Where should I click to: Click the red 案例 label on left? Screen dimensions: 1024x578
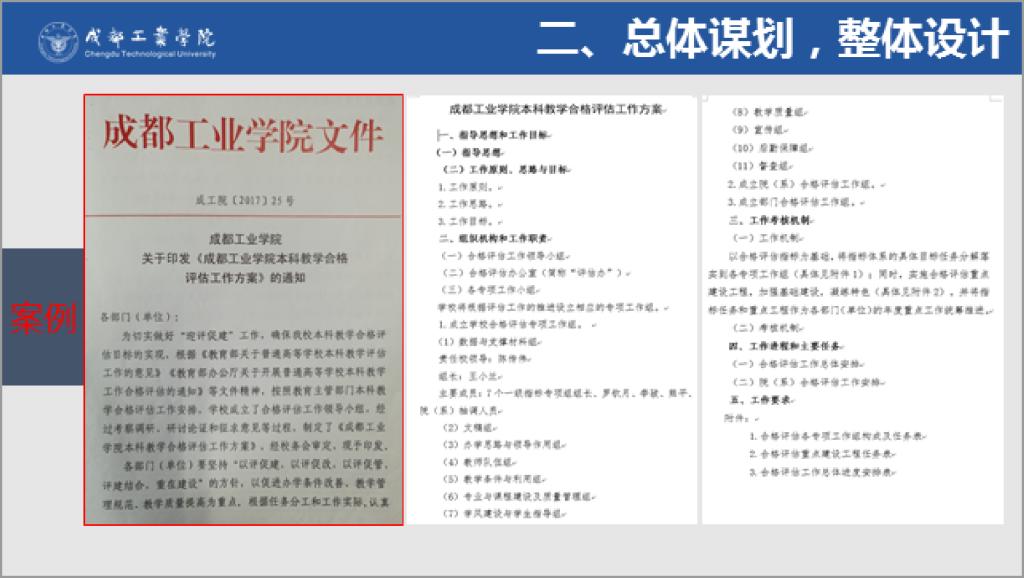(x=42, y=316)
